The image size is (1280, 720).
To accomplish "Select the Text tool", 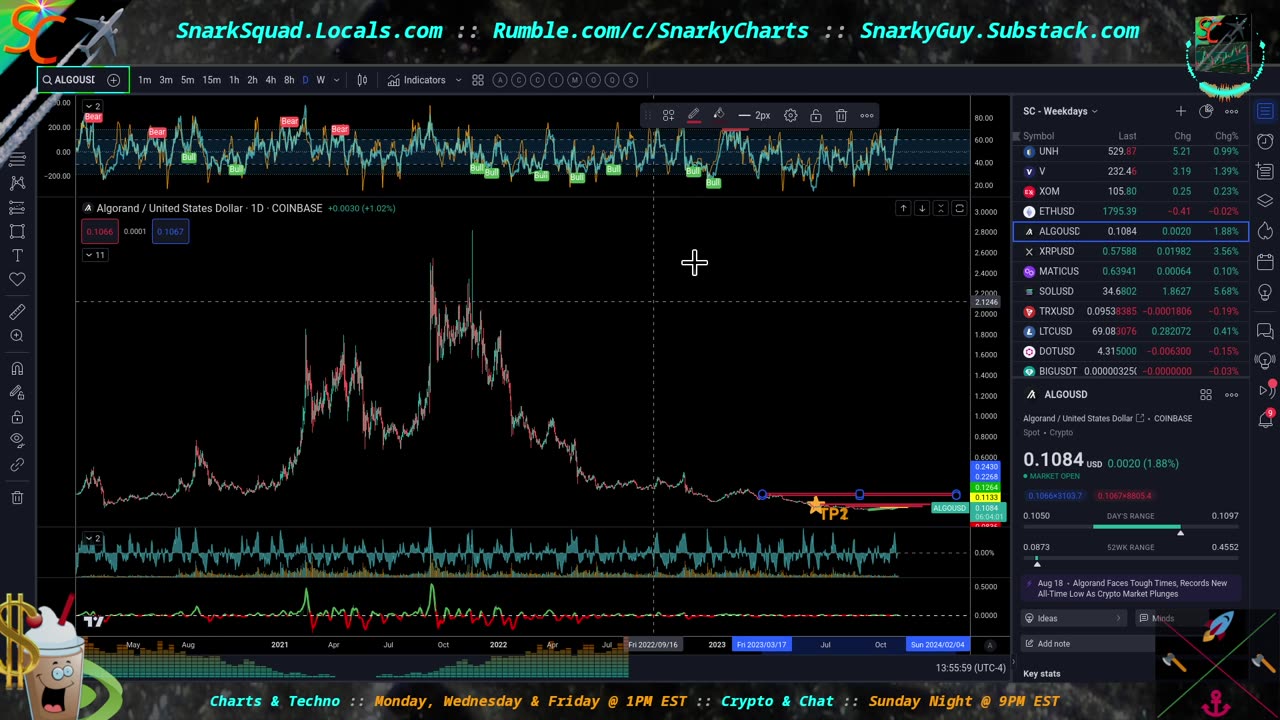I will pos(17,256).
